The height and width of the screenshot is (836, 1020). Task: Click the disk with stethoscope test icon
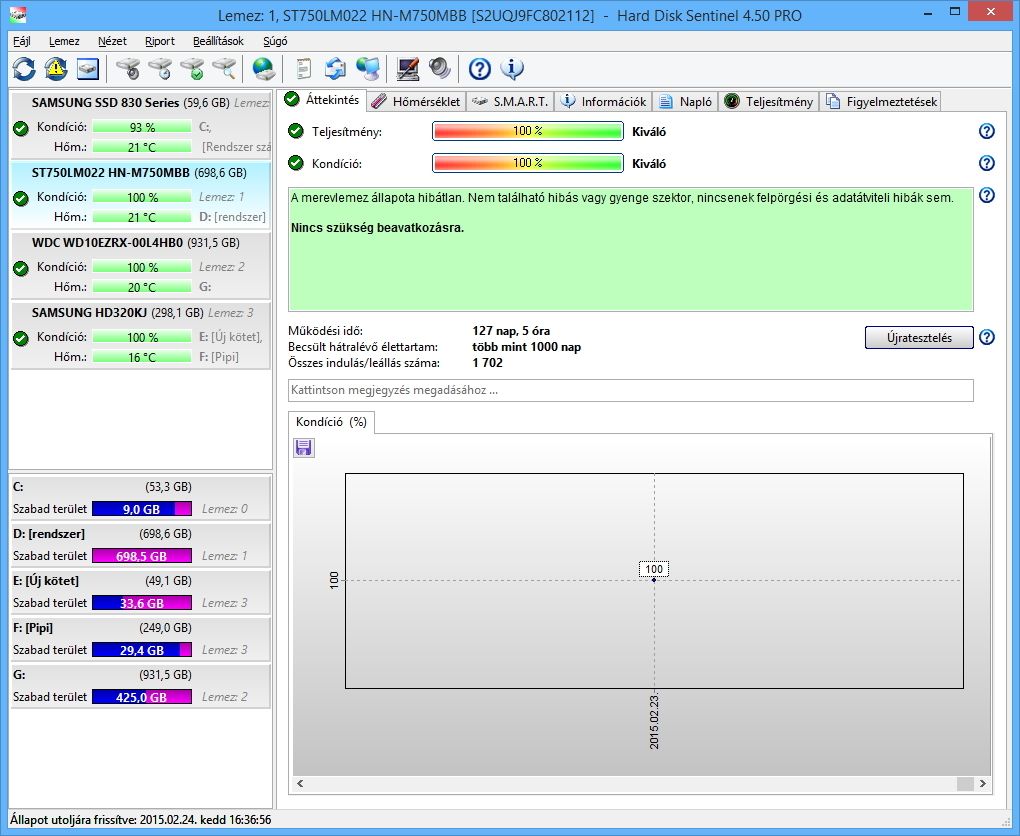pos(128,68)
